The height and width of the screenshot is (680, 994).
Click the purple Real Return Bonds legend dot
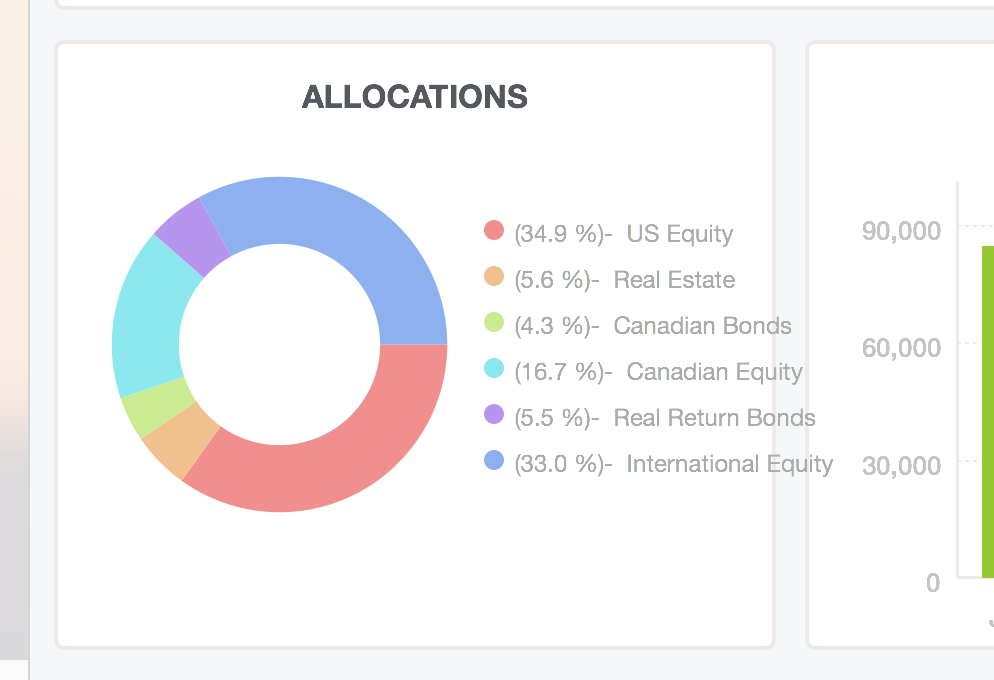pos(494,414)
